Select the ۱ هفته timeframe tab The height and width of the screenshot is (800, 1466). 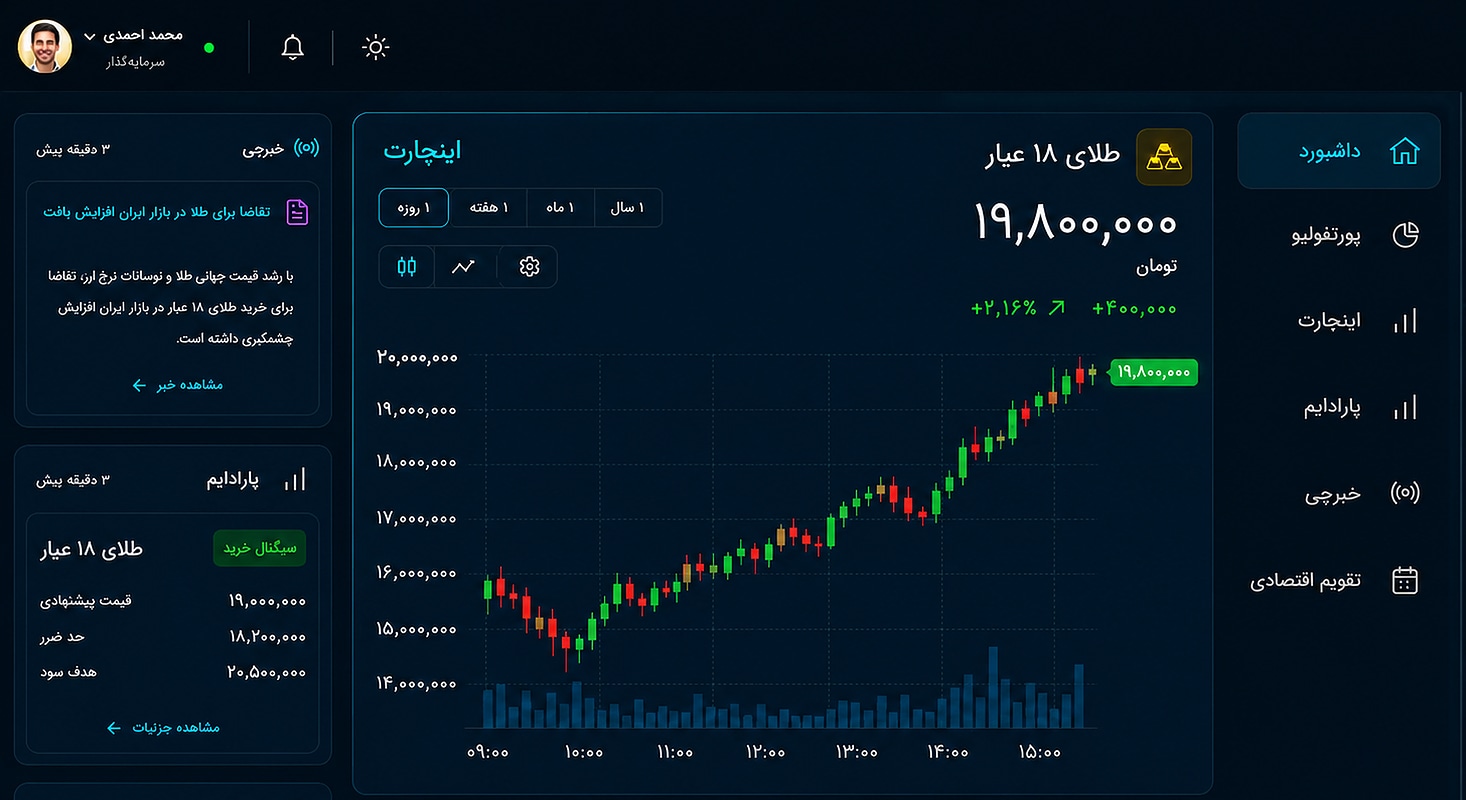tap(488, 208)
